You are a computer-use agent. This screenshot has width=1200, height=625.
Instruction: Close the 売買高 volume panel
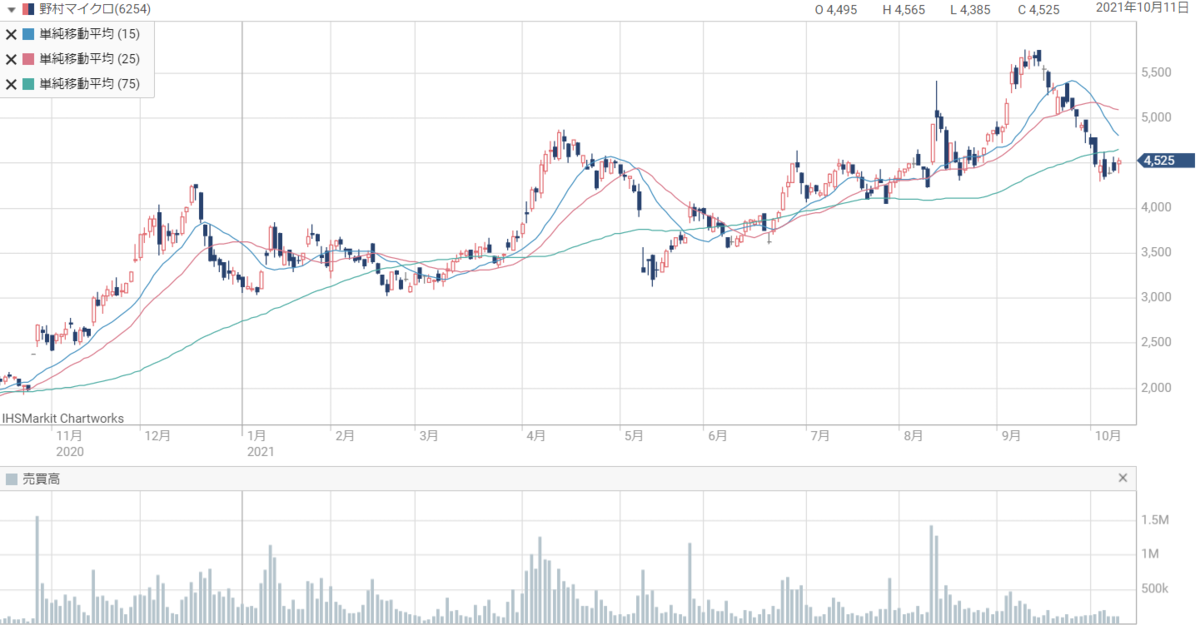click(x=1123, y=479)
